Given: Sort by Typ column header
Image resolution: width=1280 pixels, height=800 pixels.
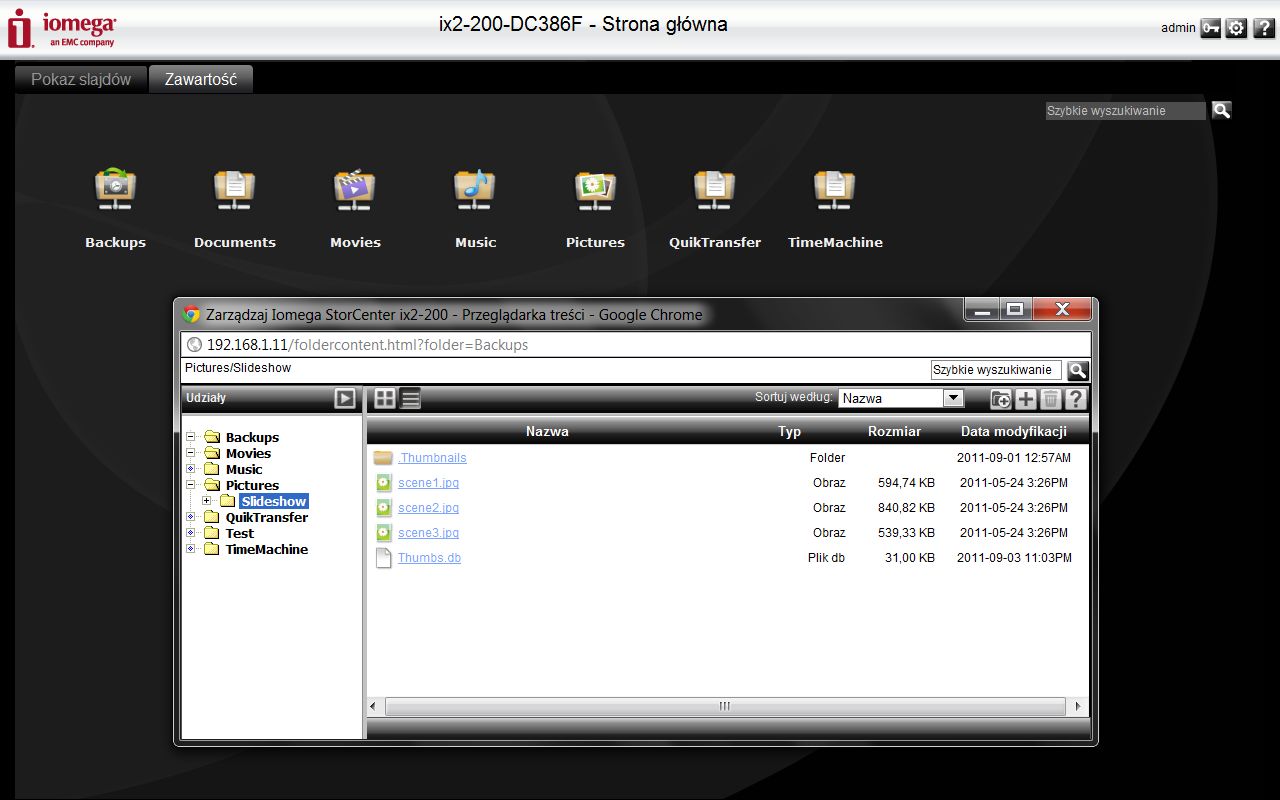Looking at the screenshot, I should 789,431.
